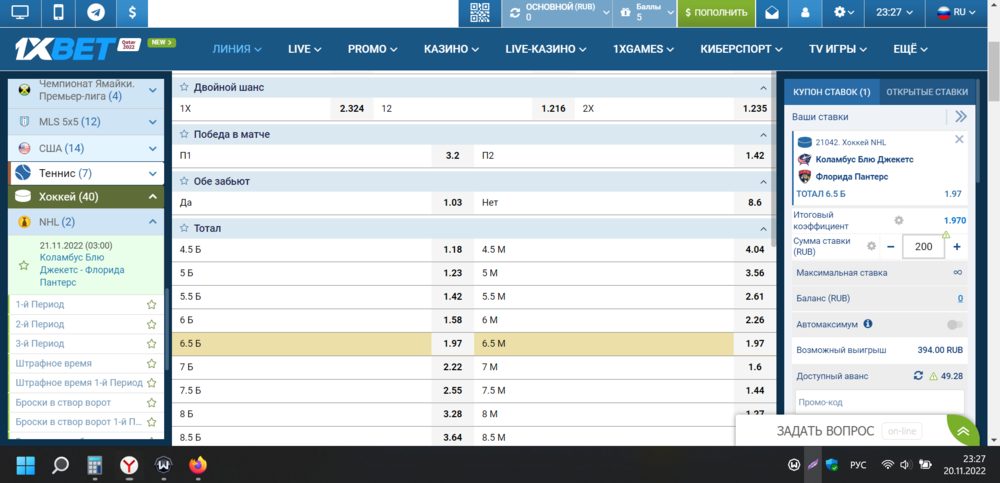1000x483 pixels.
Task: Open the Telegram icon in top bar
Action: point(96,12)
